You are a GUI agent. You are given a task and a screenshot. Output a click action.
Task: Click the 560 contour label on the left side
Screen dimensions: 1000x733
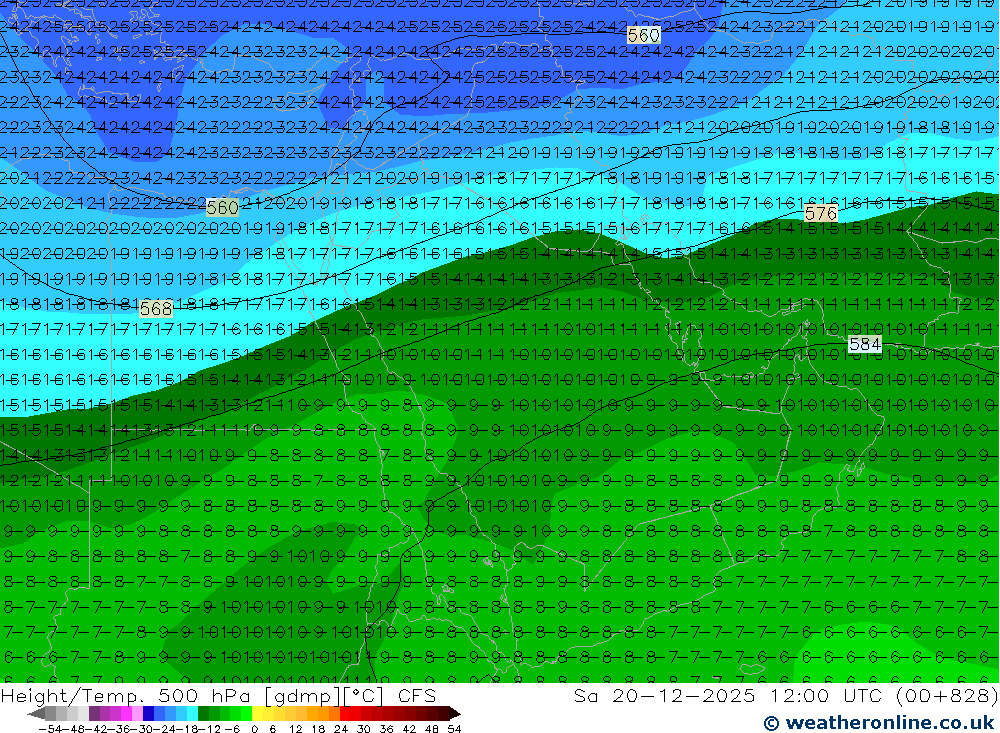pos(223,207)
